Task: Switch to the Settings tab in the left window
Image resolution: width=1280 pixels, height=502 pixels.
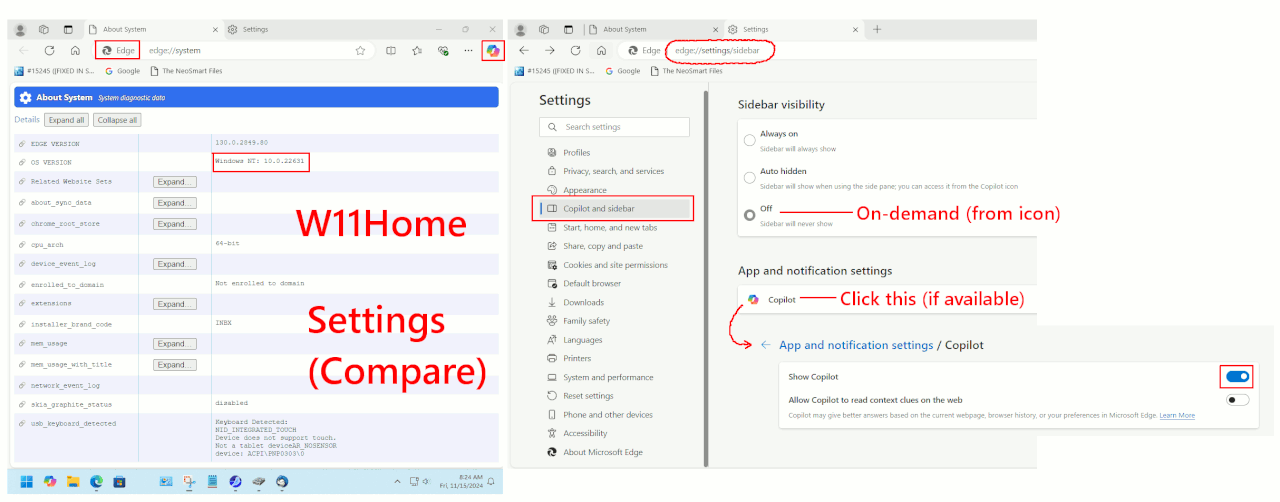Action: tap(290, 30)
